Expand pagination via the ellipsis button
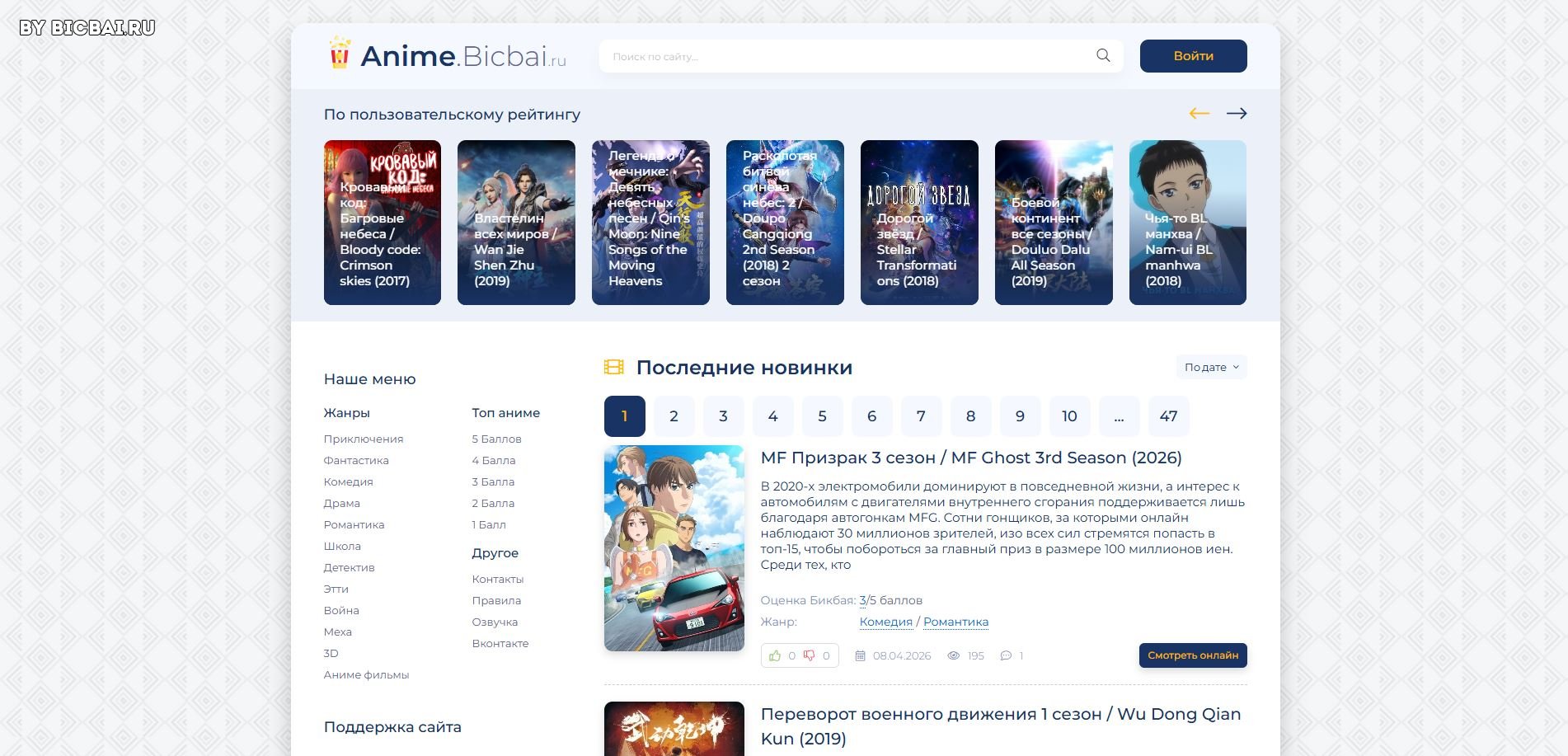 point(1119,416)
